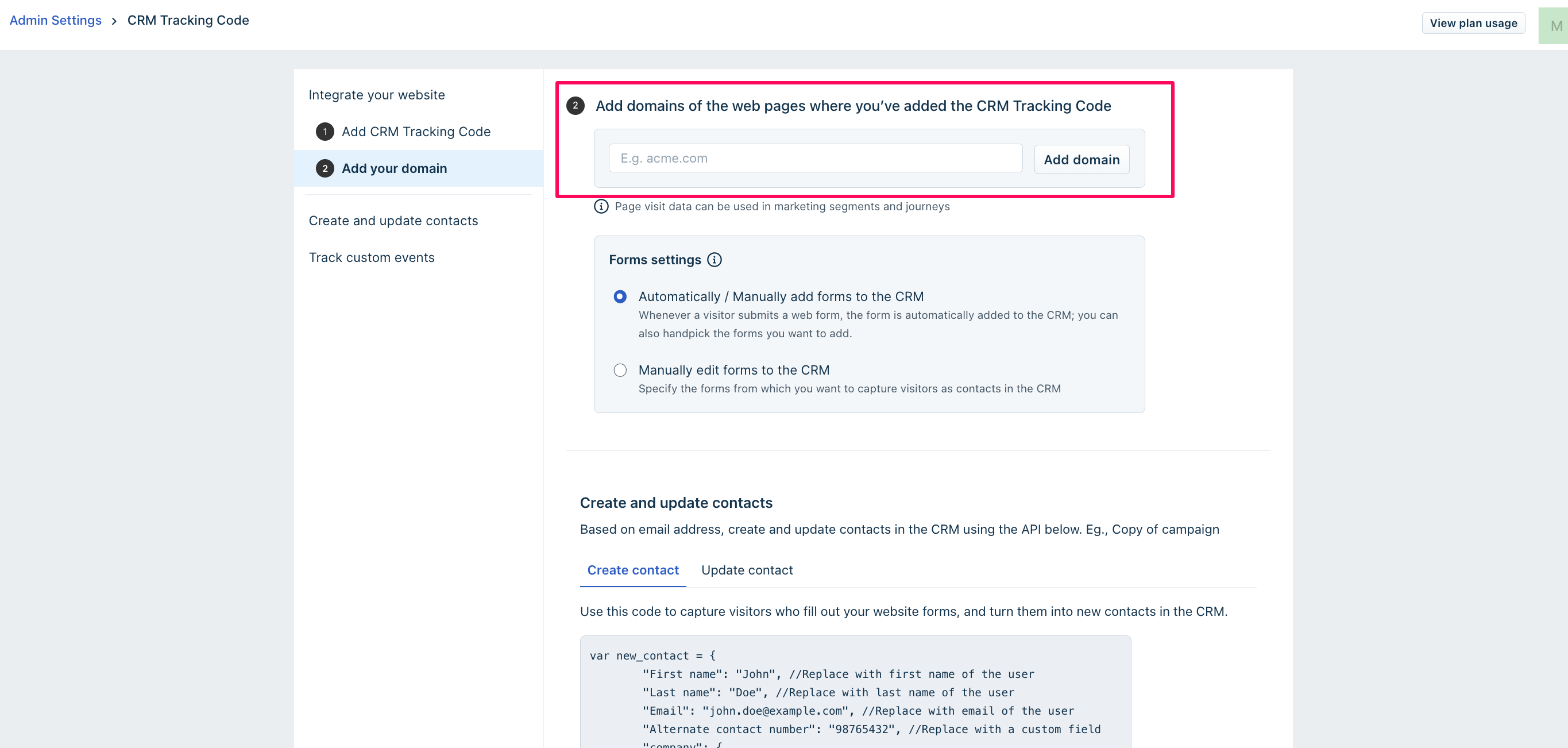Click the step 2 badge in the main heading
The width and height of the screenshot is (1568, 748).
[x=575, y=106]
